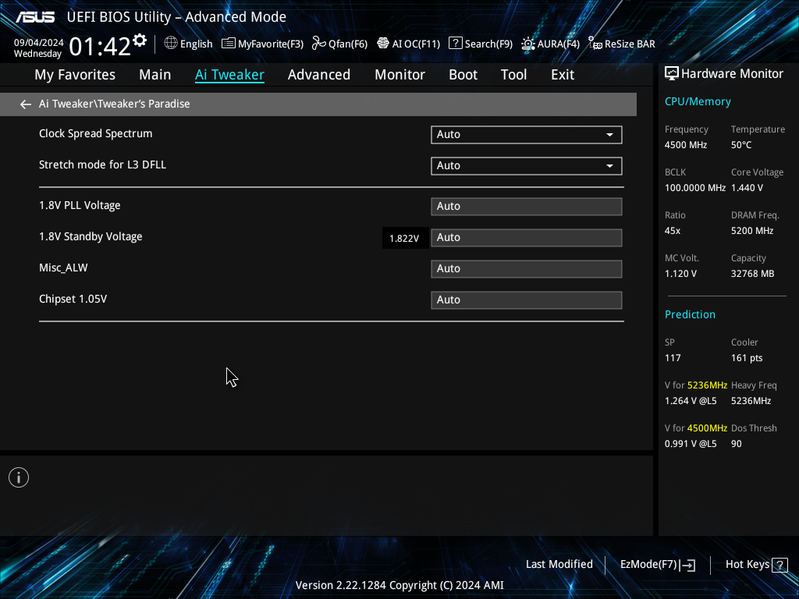Viewport: 799px width, 599px height.
Task: Click the info circle icon
Action: pyautogui.click(x=19, y=478)
